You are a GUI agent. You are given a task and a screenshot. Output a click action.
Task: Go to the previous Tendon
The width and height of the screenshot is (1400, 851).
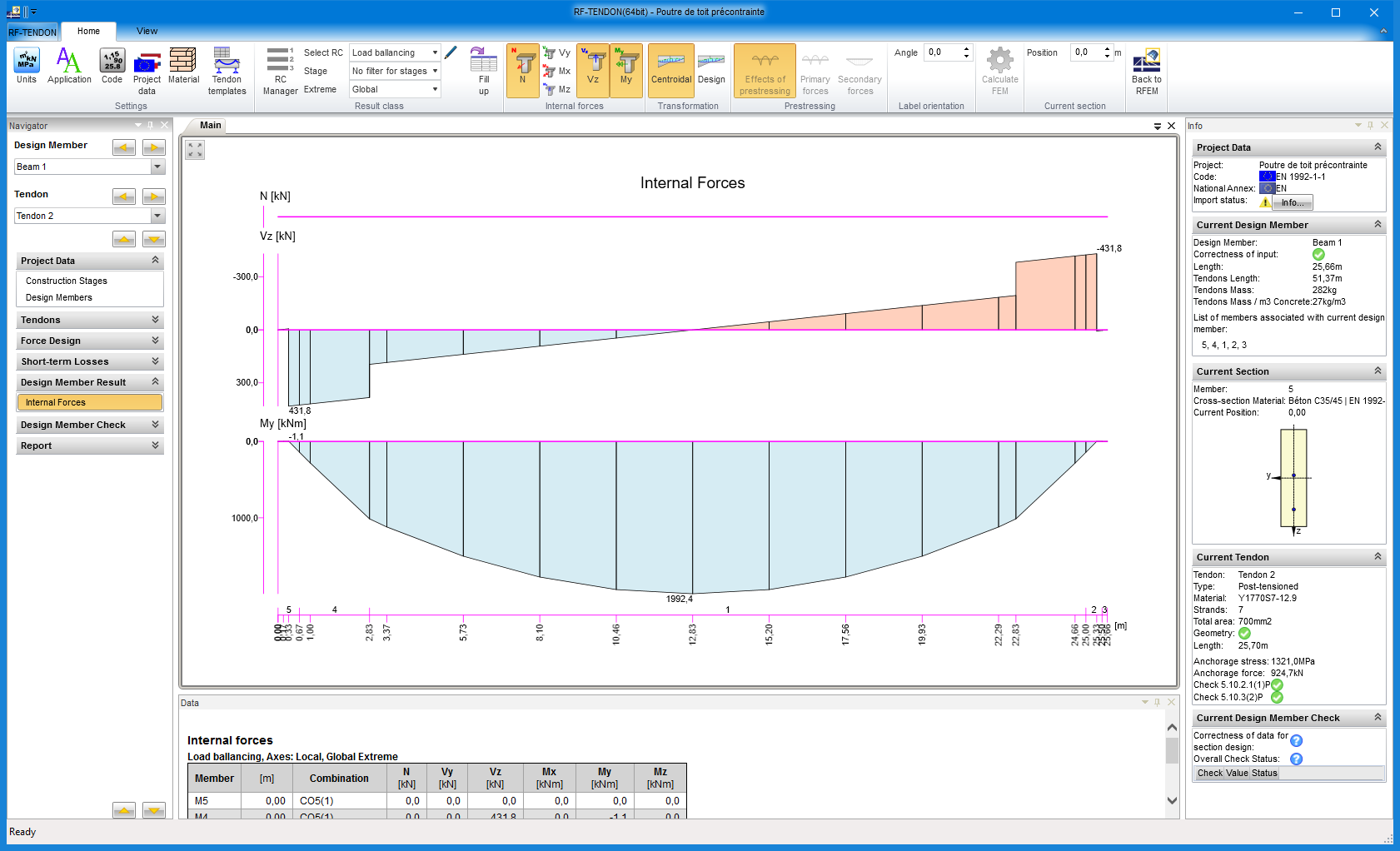coord(124,197)
